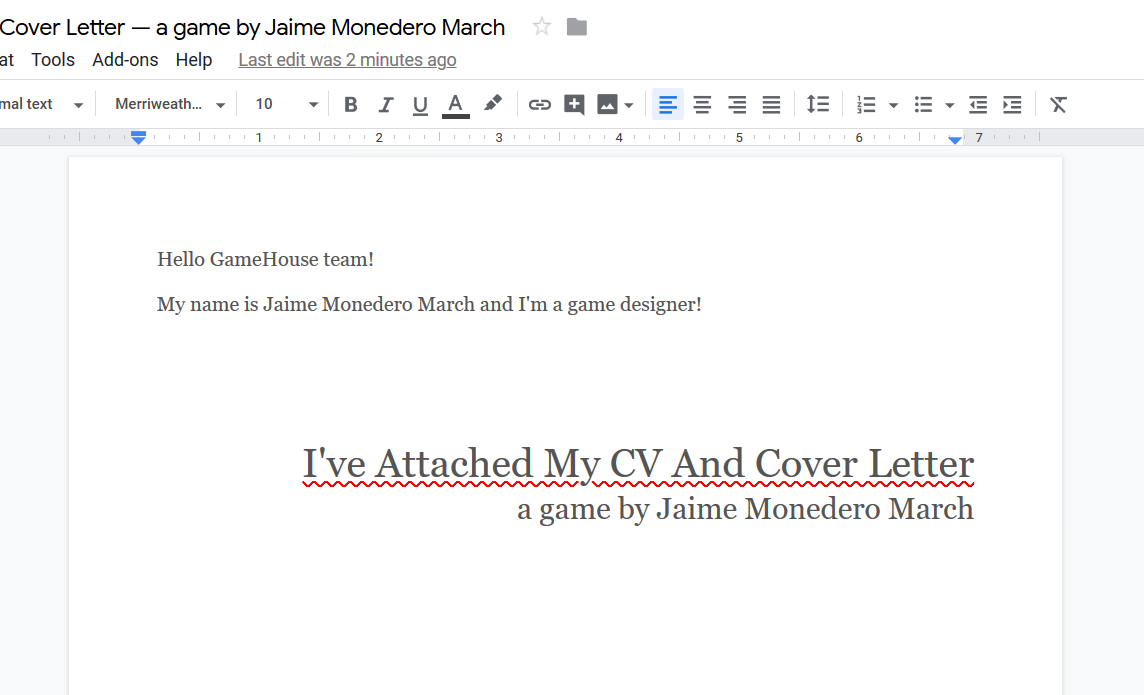Open the Tools menu

[x=53, y=60]
